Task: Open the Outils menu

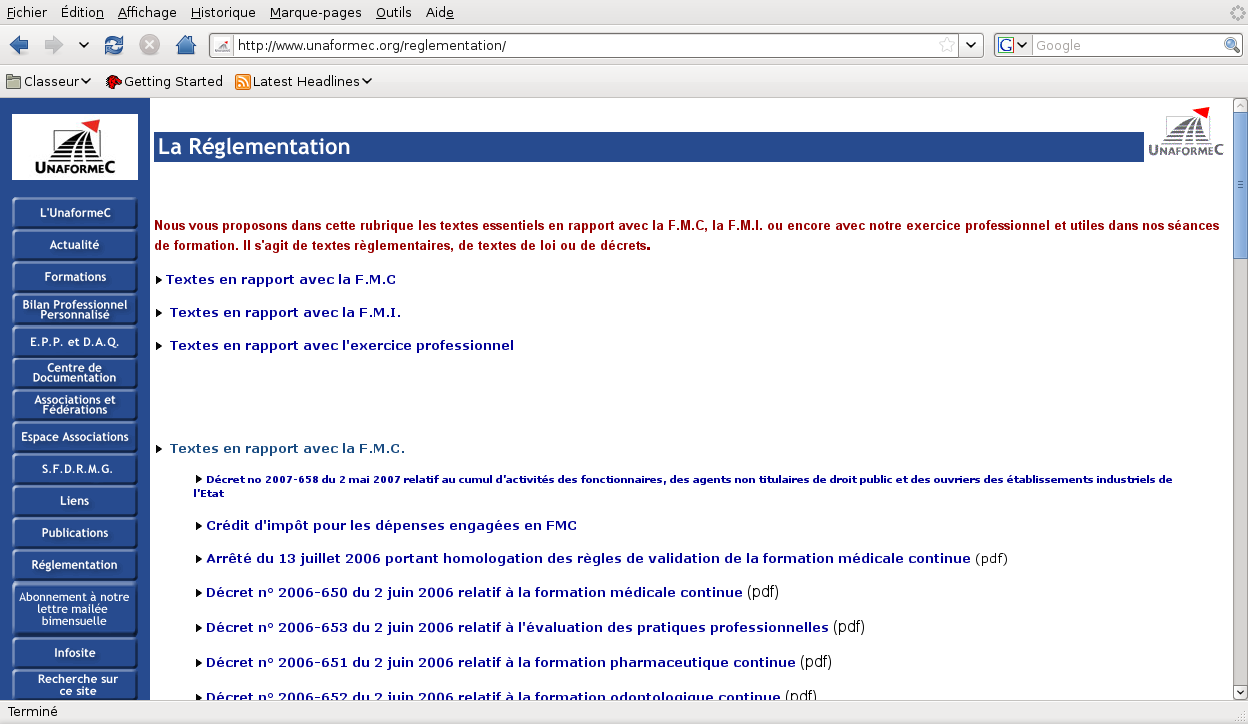Action: (394, 12)
